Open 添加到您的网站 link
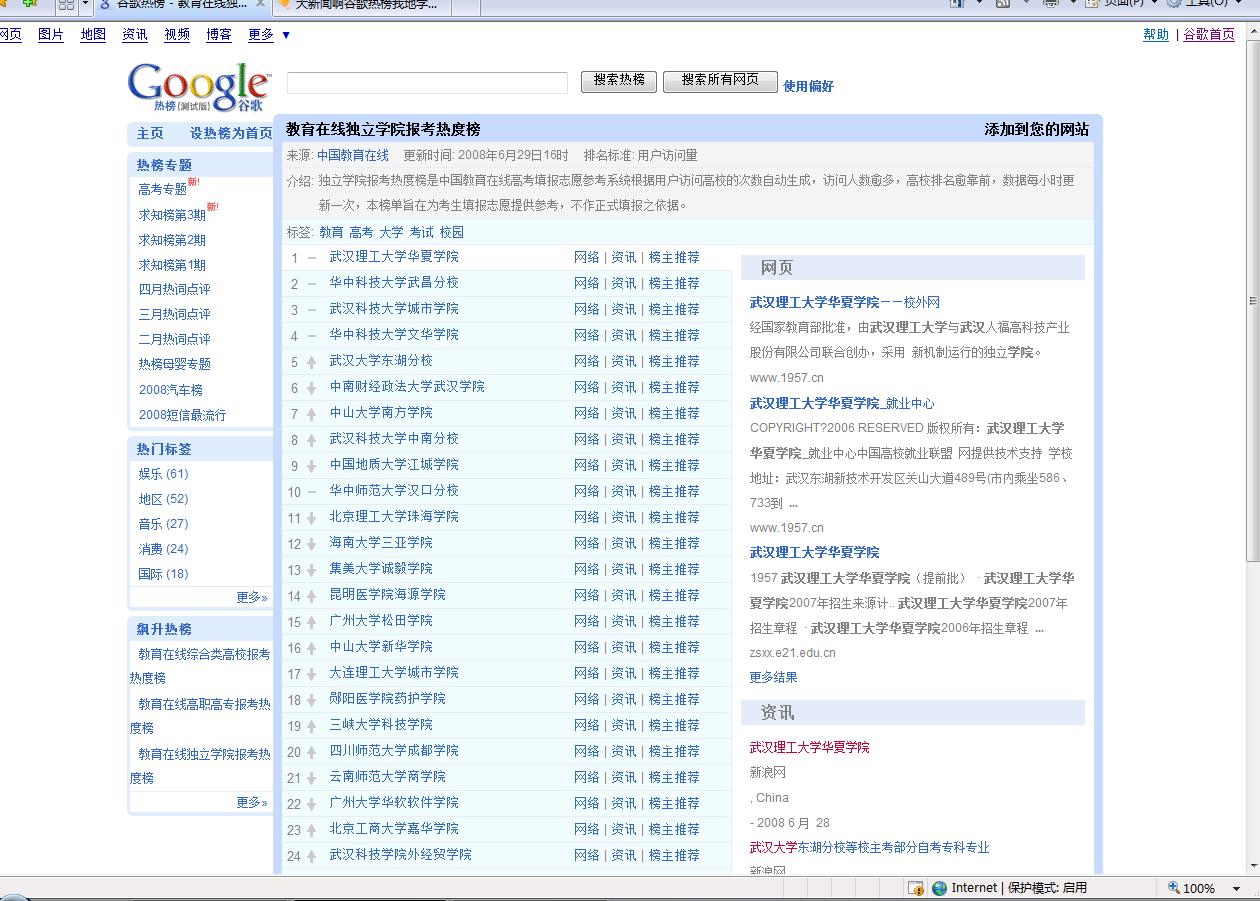1260x901 pixels. 1036,129
